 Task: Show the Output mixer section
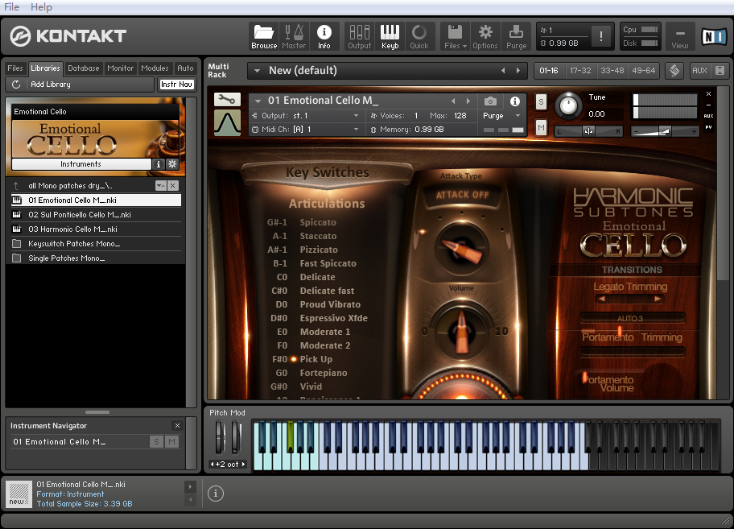tap(359, 37)
